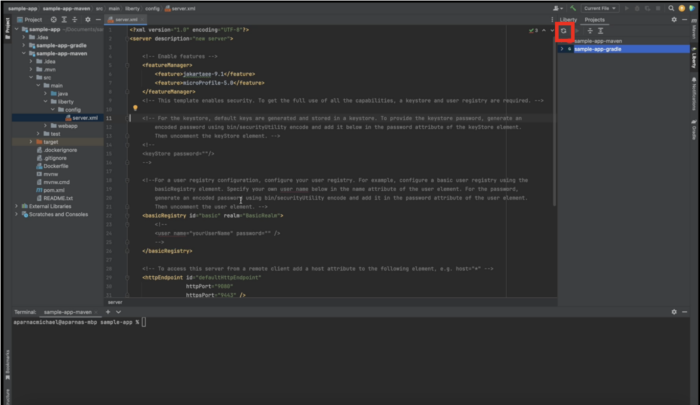
Task: Collapse all in the Project panel
Action: [75, 20]
